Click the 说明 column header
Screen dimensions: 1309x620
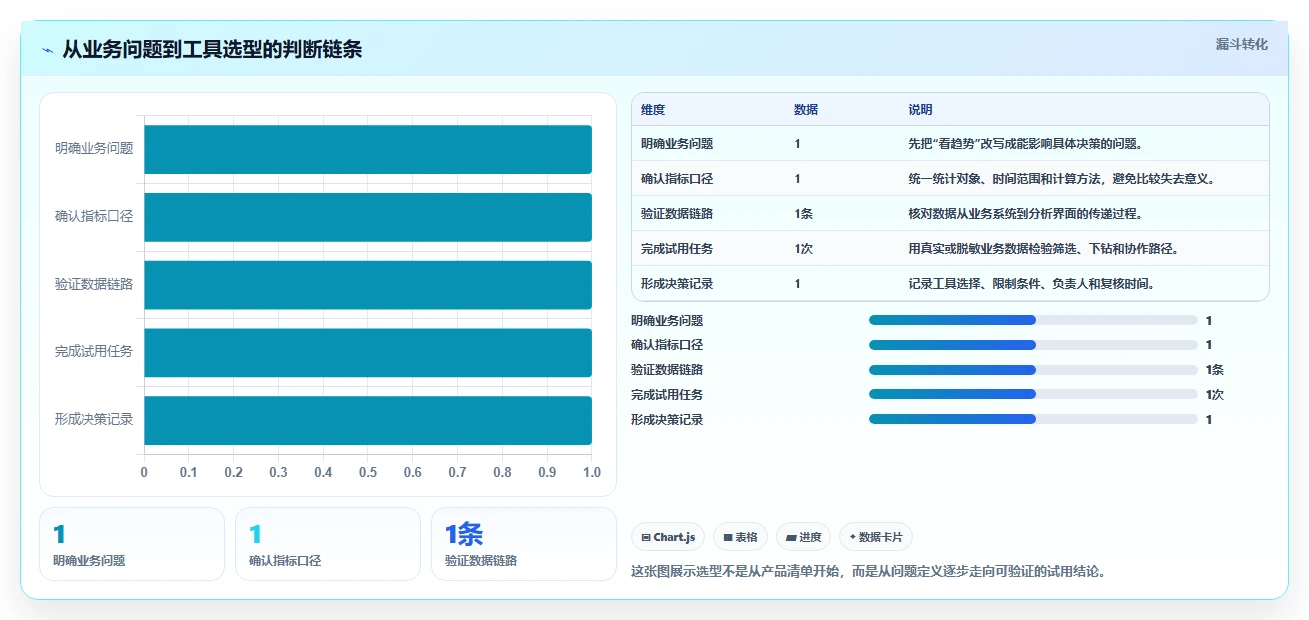coord(920,110)
